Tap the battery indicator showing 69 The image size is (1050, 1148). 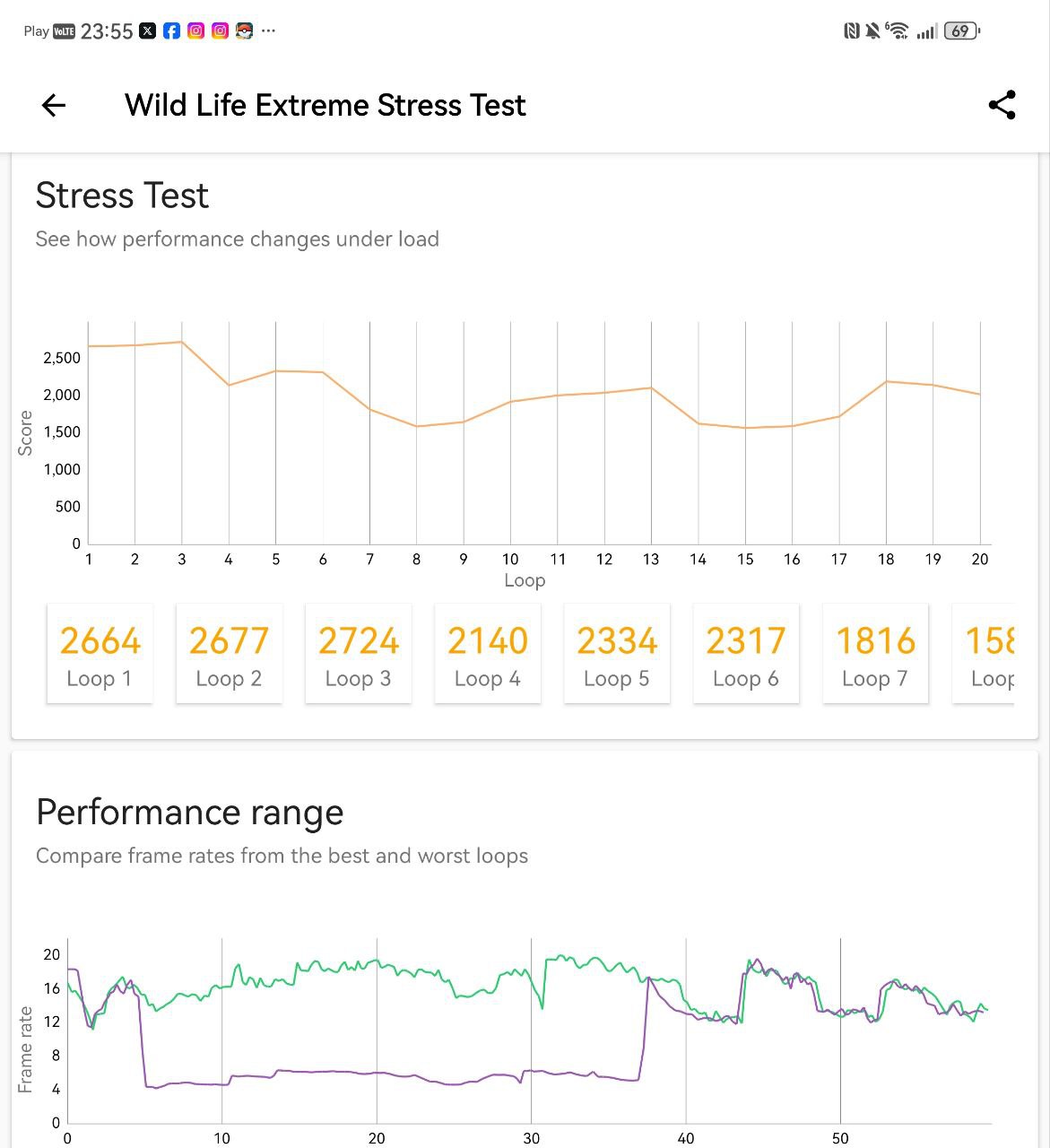pos(962,31)
